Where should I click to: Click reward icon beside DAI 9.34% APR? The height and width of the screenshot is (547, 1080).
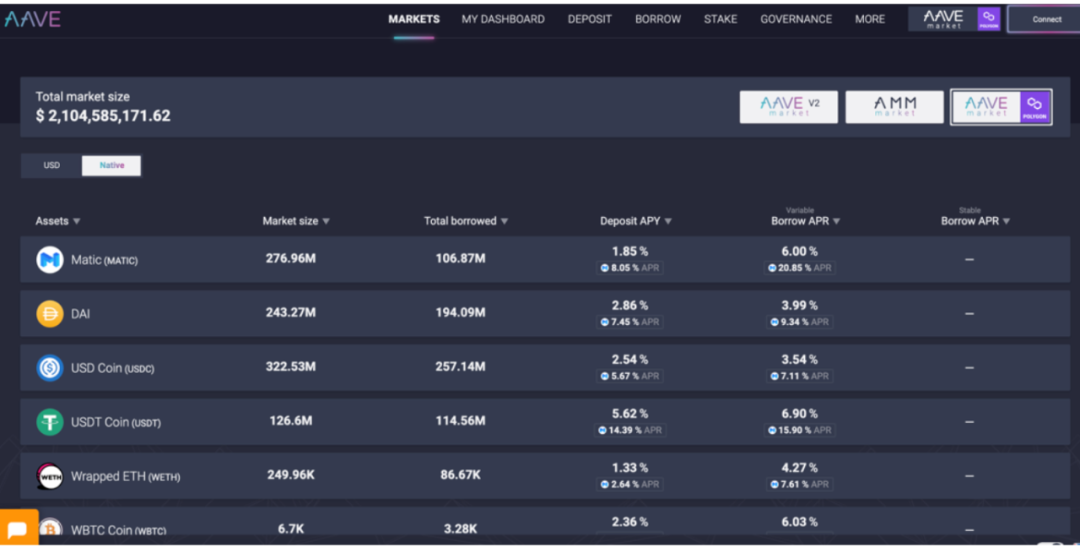point(774,322)
